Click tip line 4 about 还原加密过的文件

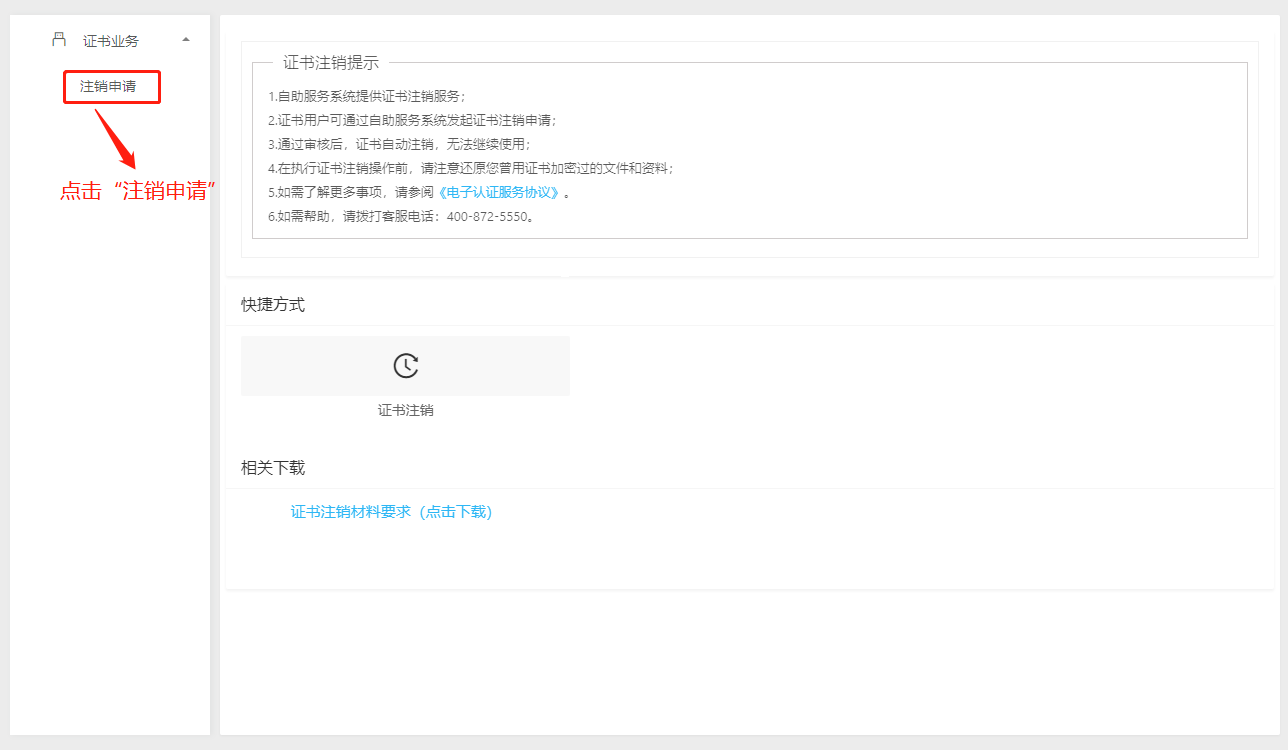click(471, 168)
